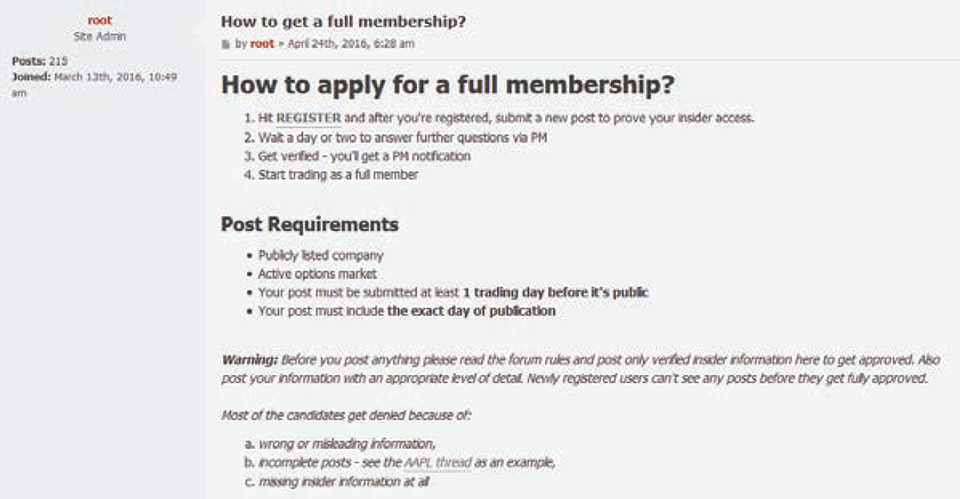The image size is (960, 499).
Task: Click the "Post Requirements" heading
Action: (x=310, y=224)
